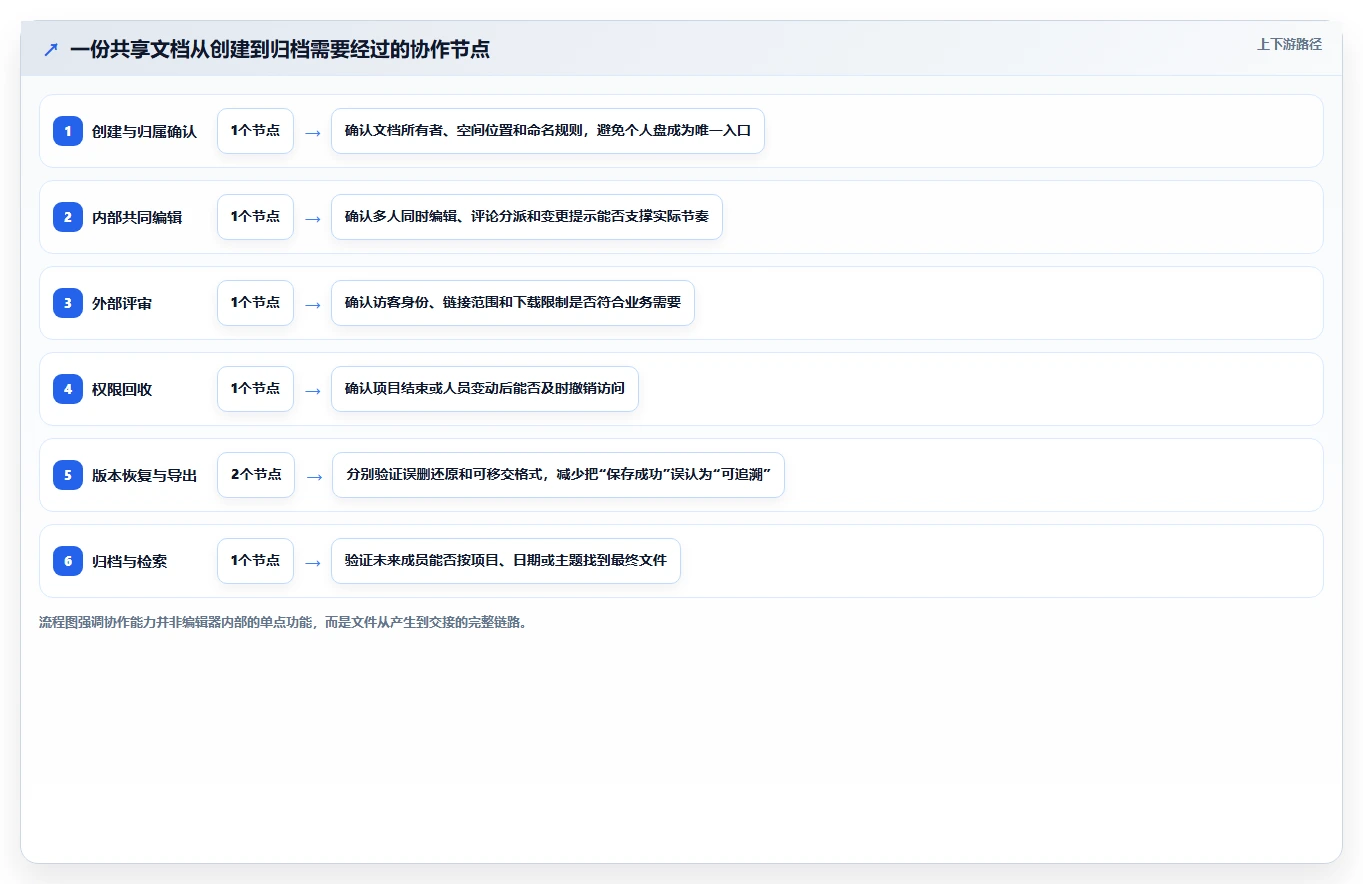Image resolution: width=1363 pixels, height=884 pixels.
Task: Click the 权限回收 step label
Action: pos(122,390)
